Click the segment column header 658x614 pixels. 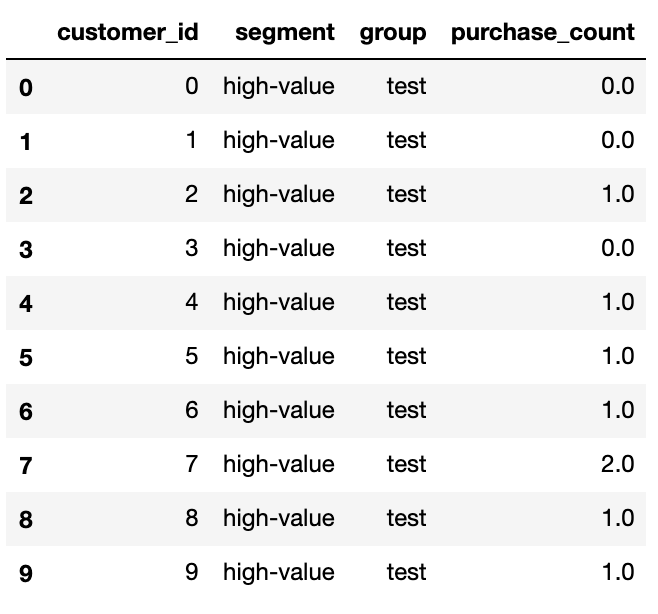click(x=285, y=32)
